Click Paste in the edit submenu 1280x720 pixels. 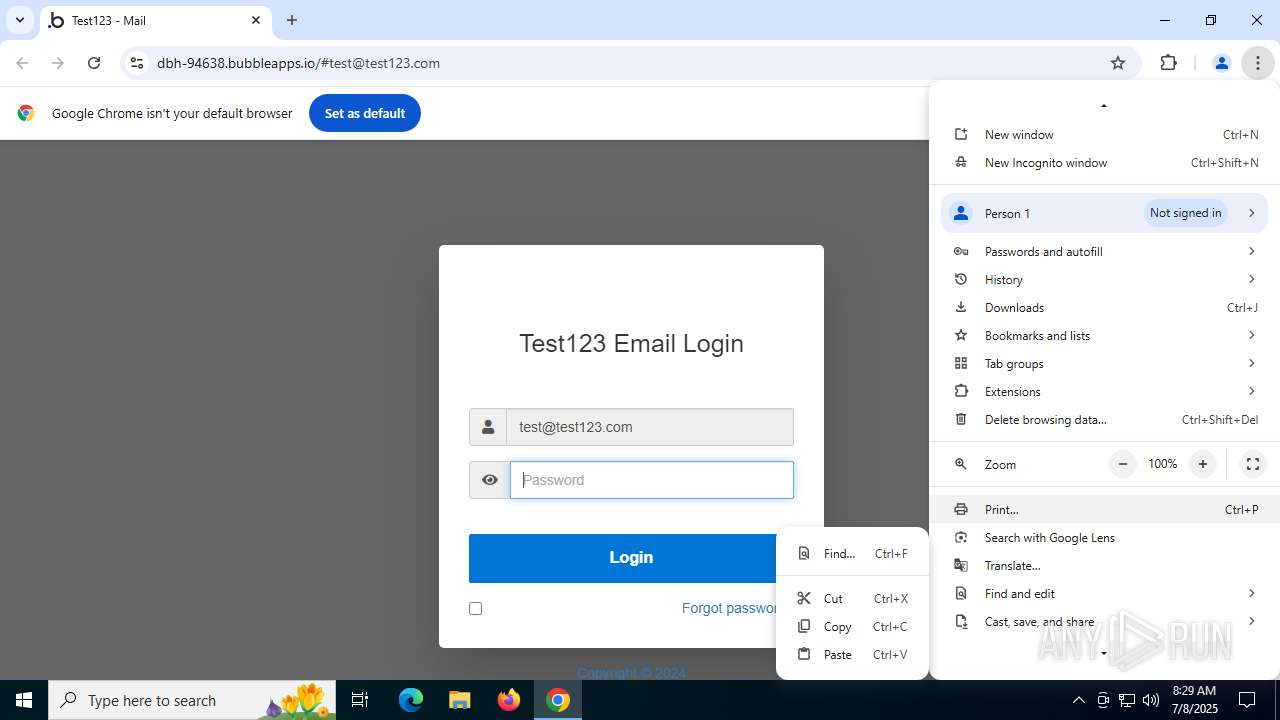coord(852,654)
